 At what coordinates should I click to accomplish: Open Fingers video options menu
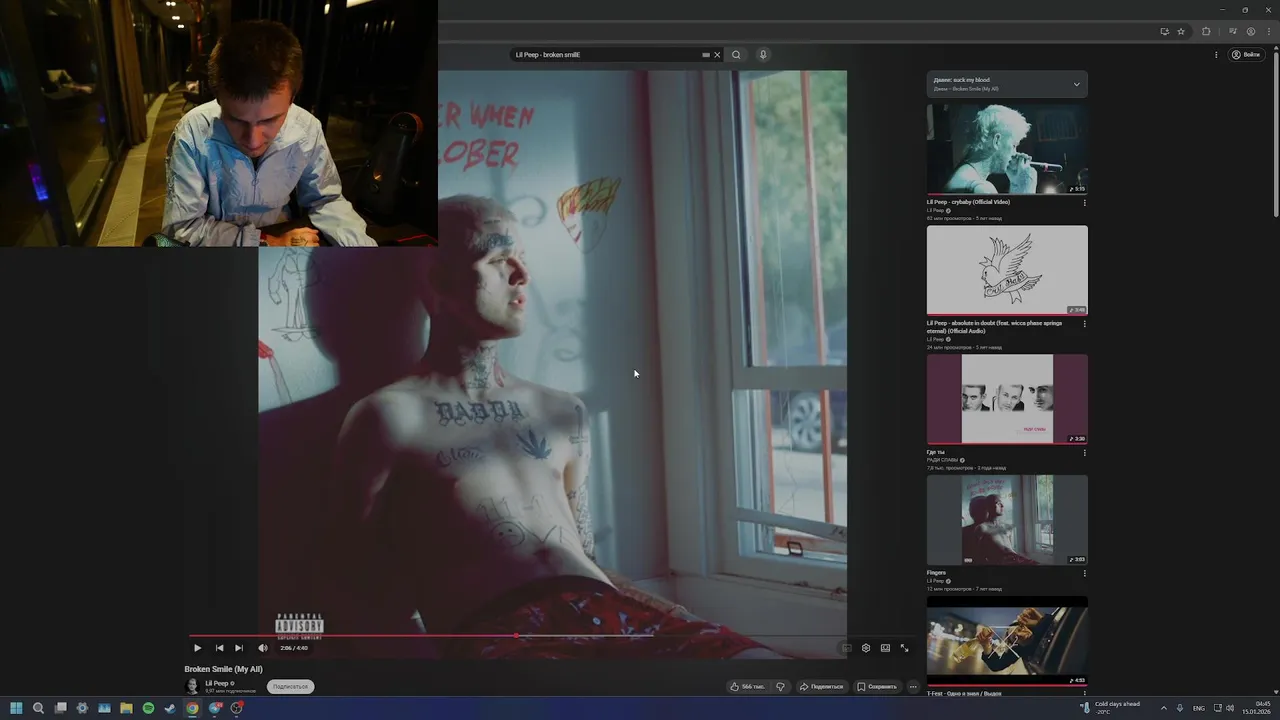coord(1084,574)
